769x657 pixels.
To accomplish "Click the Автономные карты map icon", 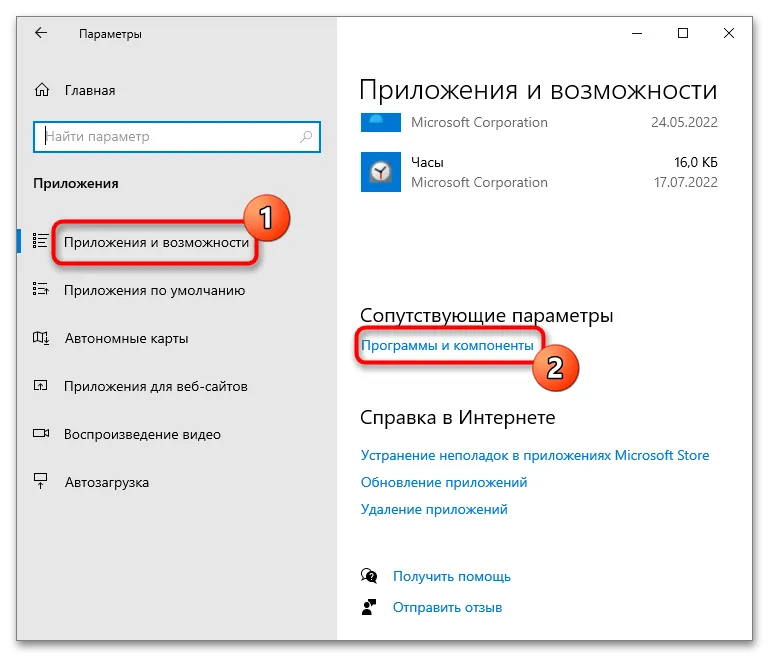I will click(41, 338).
